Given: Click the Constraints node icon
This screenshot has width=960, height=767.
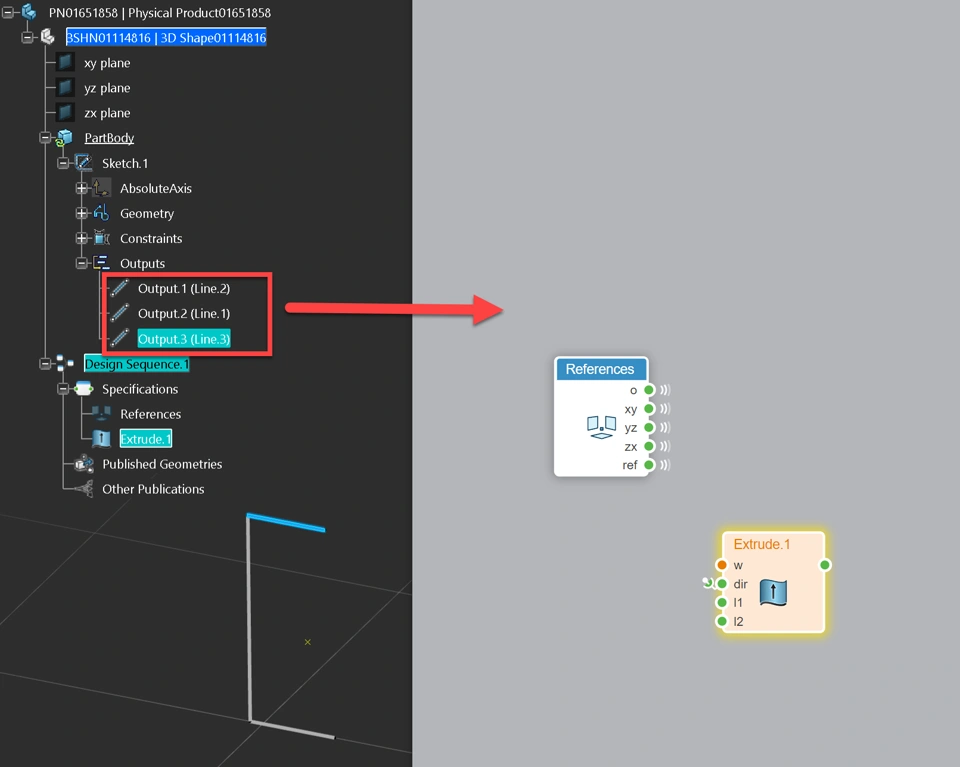Looking at the screenshot, I should [x=102, y=238].
